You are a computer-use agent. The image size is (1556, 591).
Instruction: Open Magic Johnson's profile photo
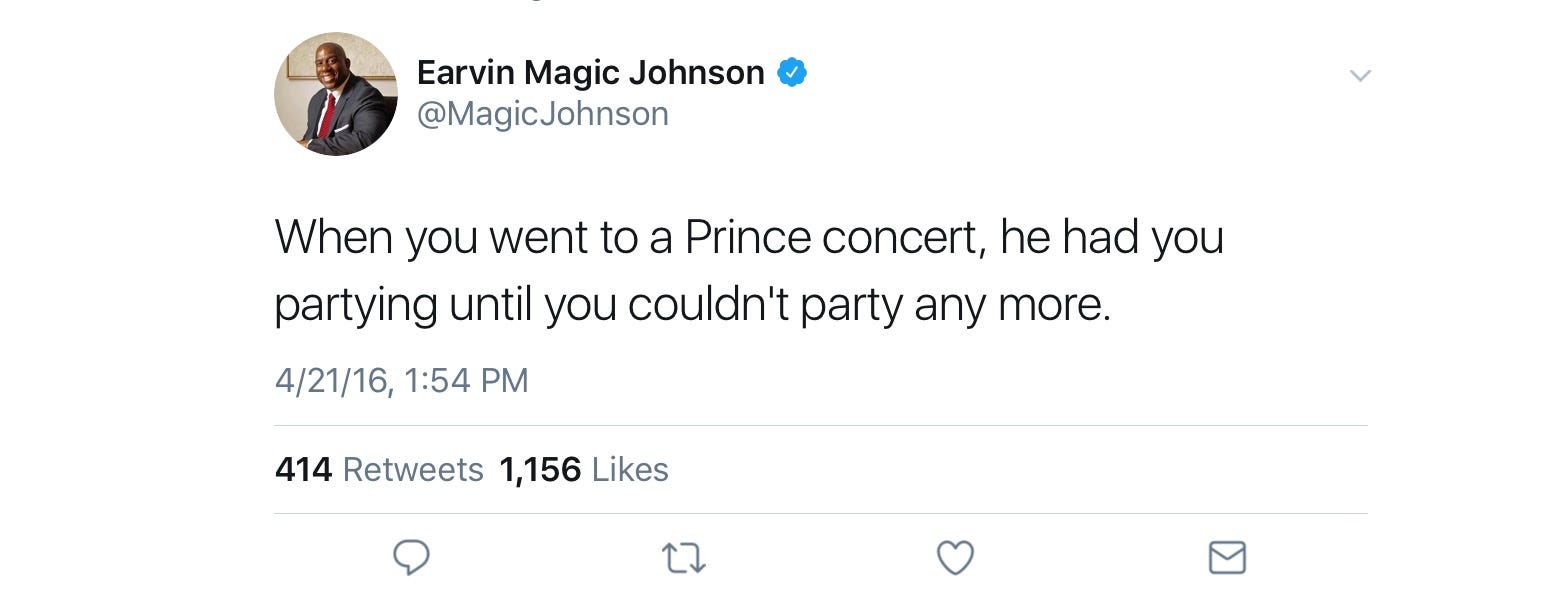coord(336,94)
